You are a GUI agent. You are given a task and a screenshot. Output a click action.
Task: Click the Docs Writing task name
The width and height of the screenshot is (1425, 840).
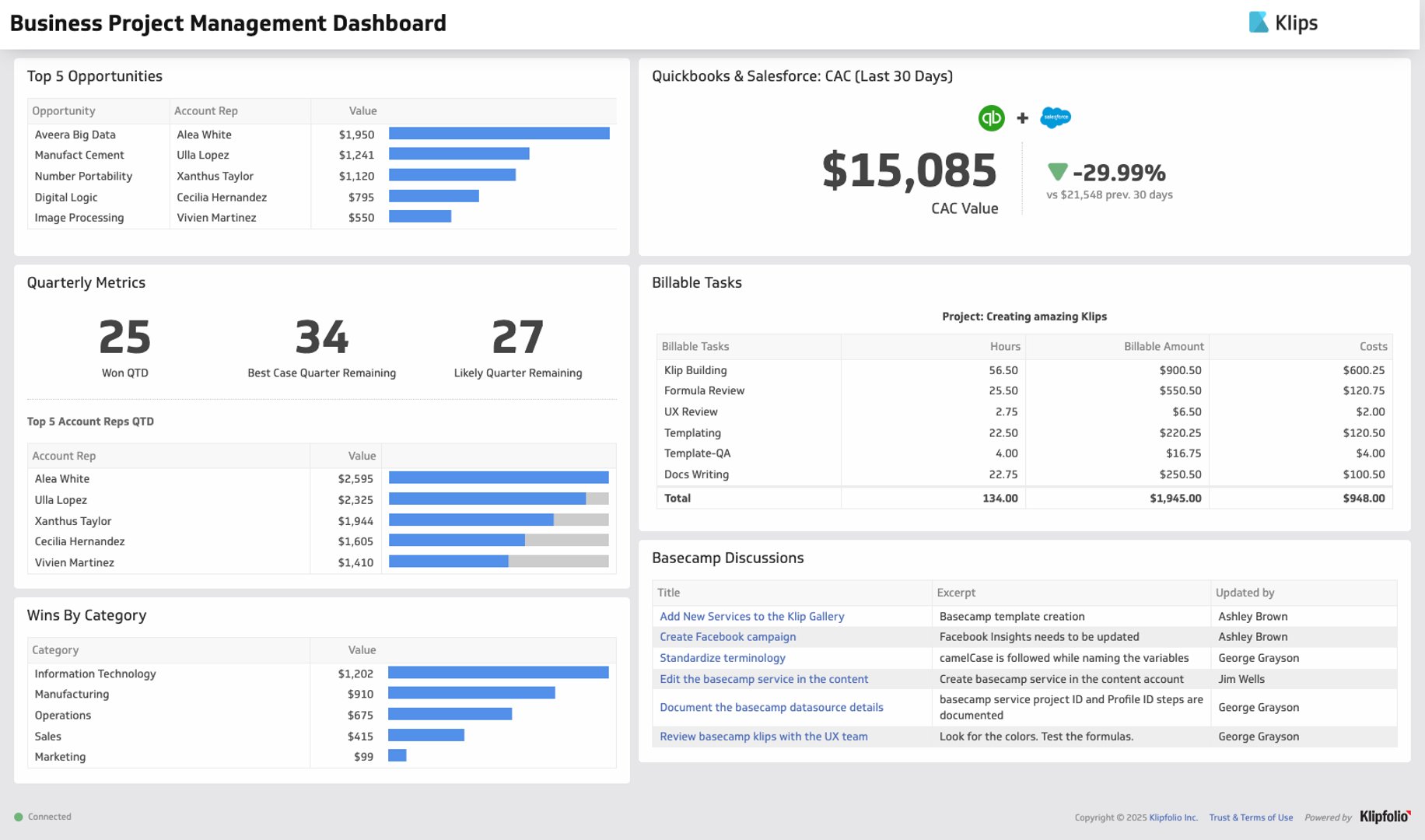coord(696,474)
